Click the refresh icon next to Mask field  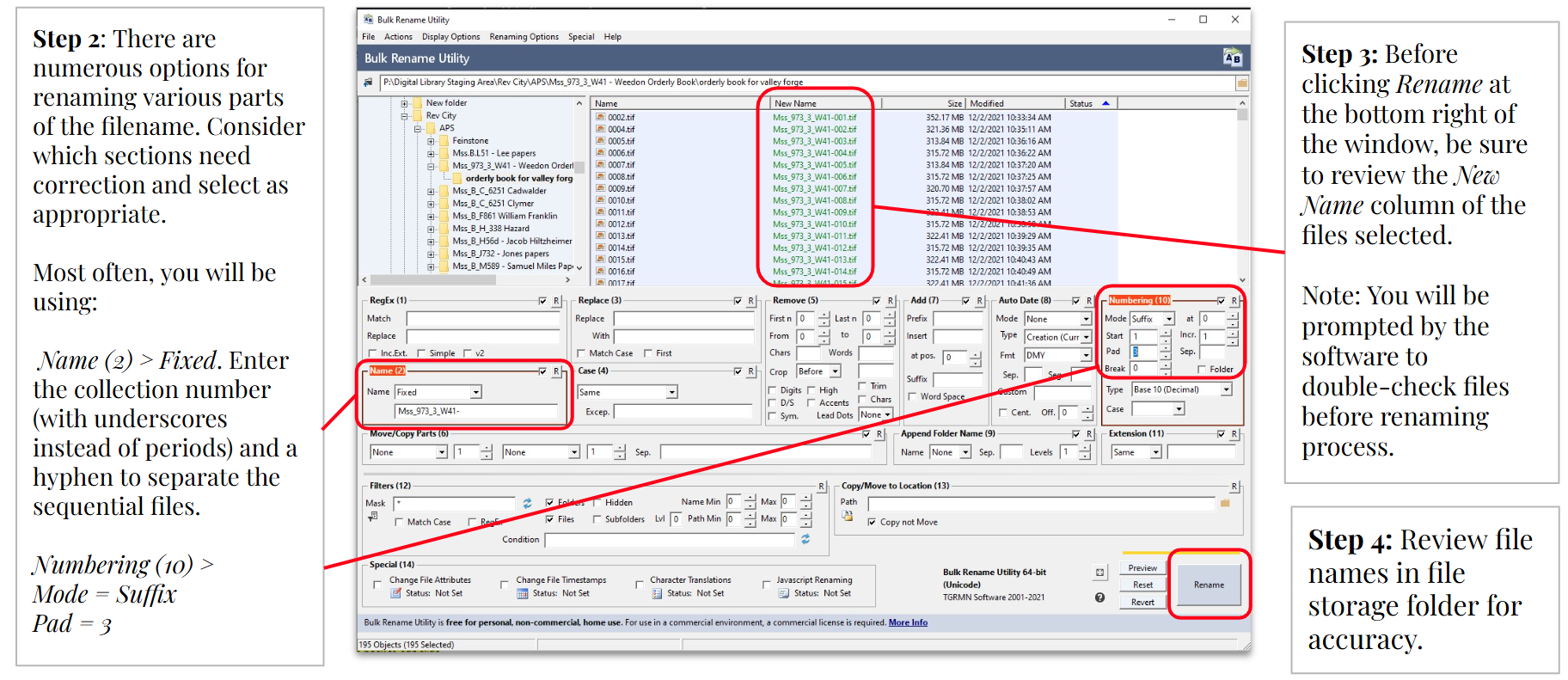pyautogui.click(x=527, y=503)
